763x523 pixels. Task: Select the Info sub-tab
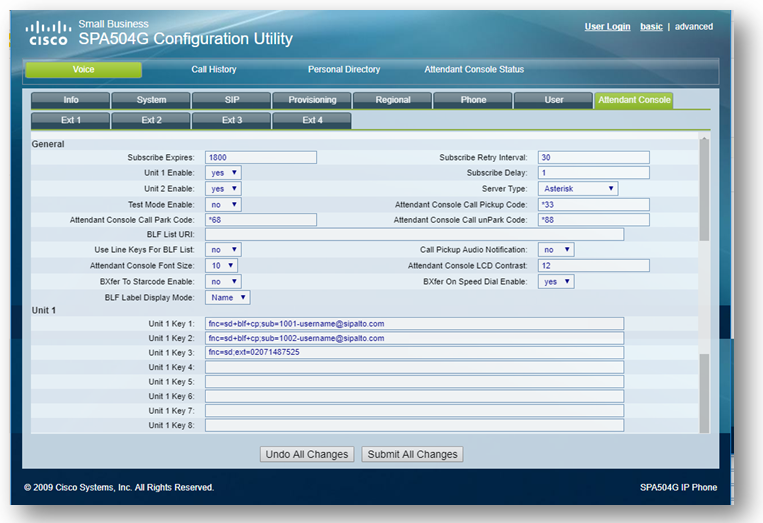tap(71, 100)
